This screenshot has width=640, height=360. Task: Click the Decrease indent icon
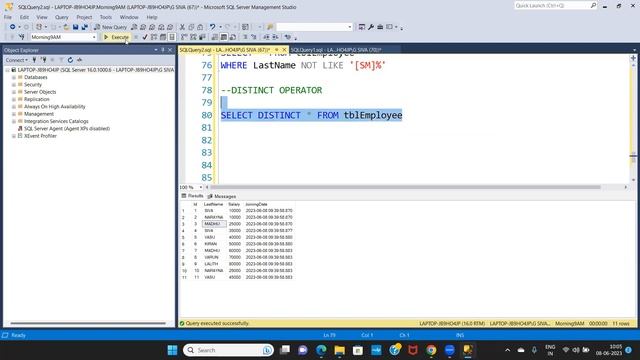coord(266,37)
